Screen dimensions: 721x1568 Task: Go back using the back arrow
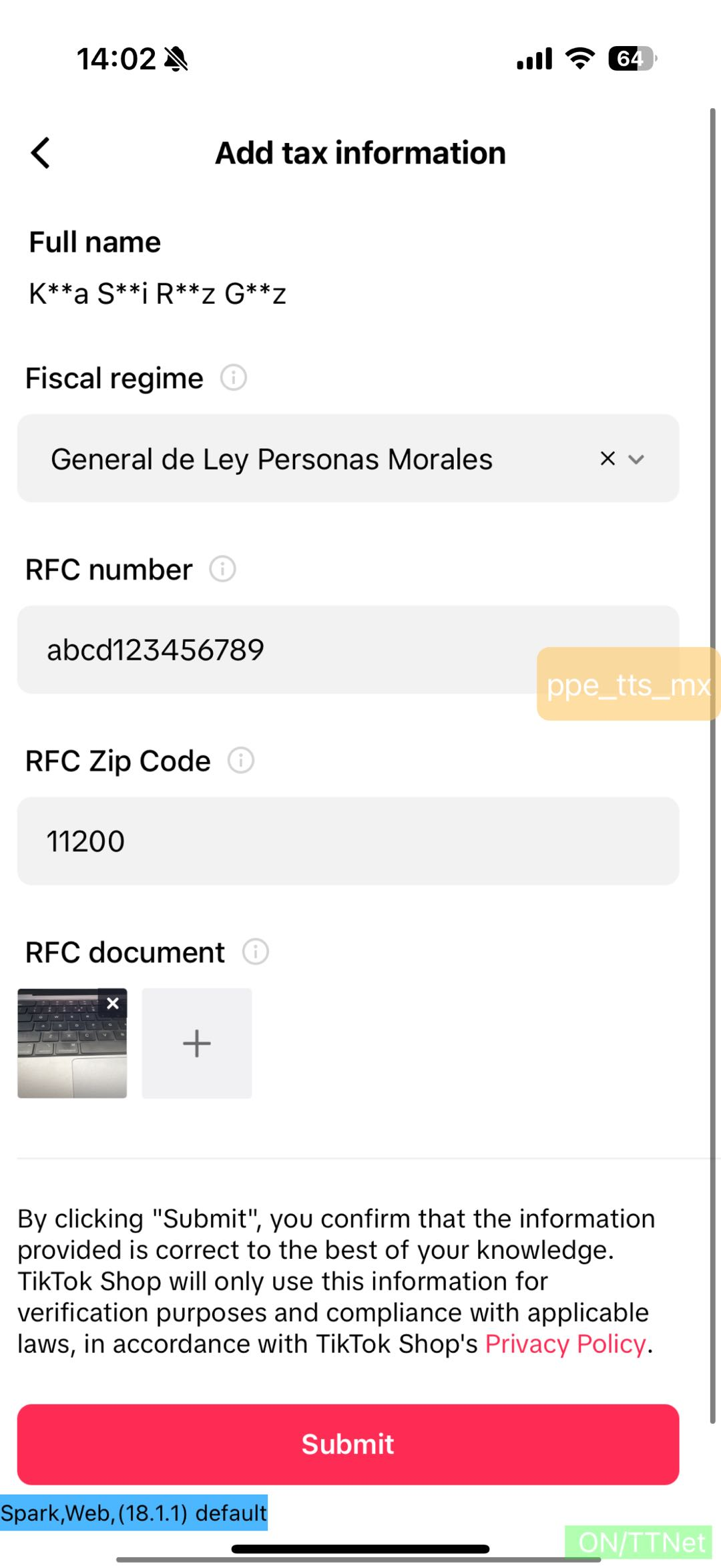(41, 153)
